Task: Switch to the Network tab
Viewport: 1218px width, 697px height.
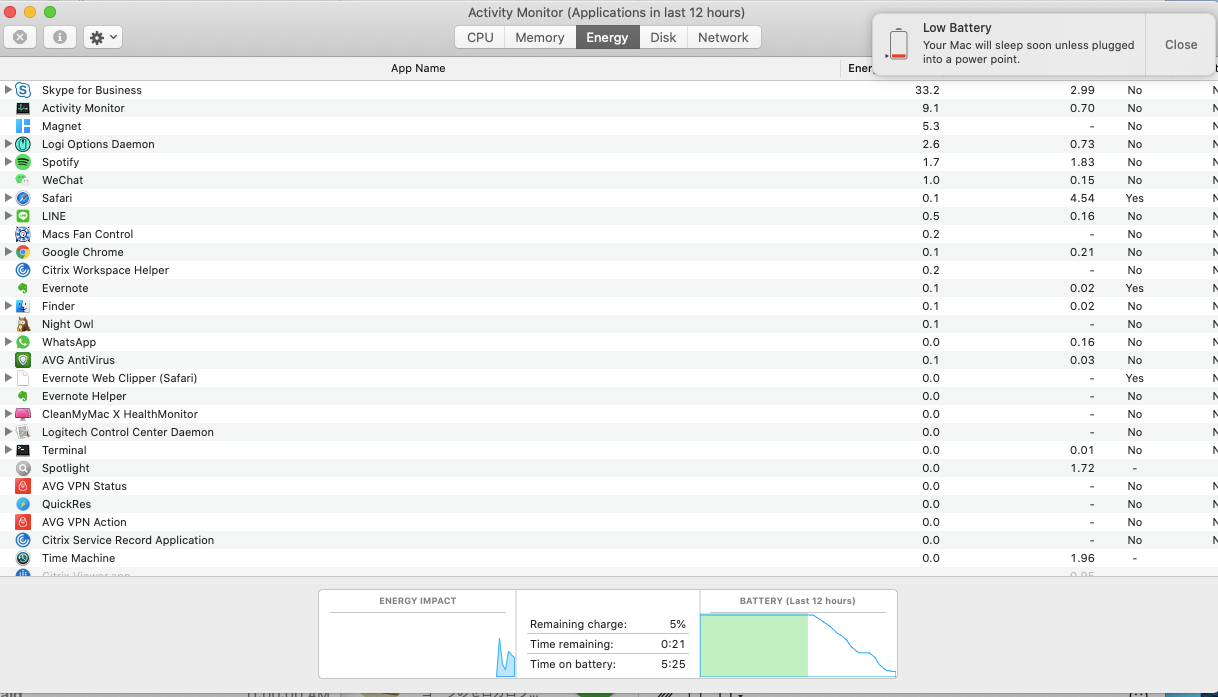Action: [723, 37]
